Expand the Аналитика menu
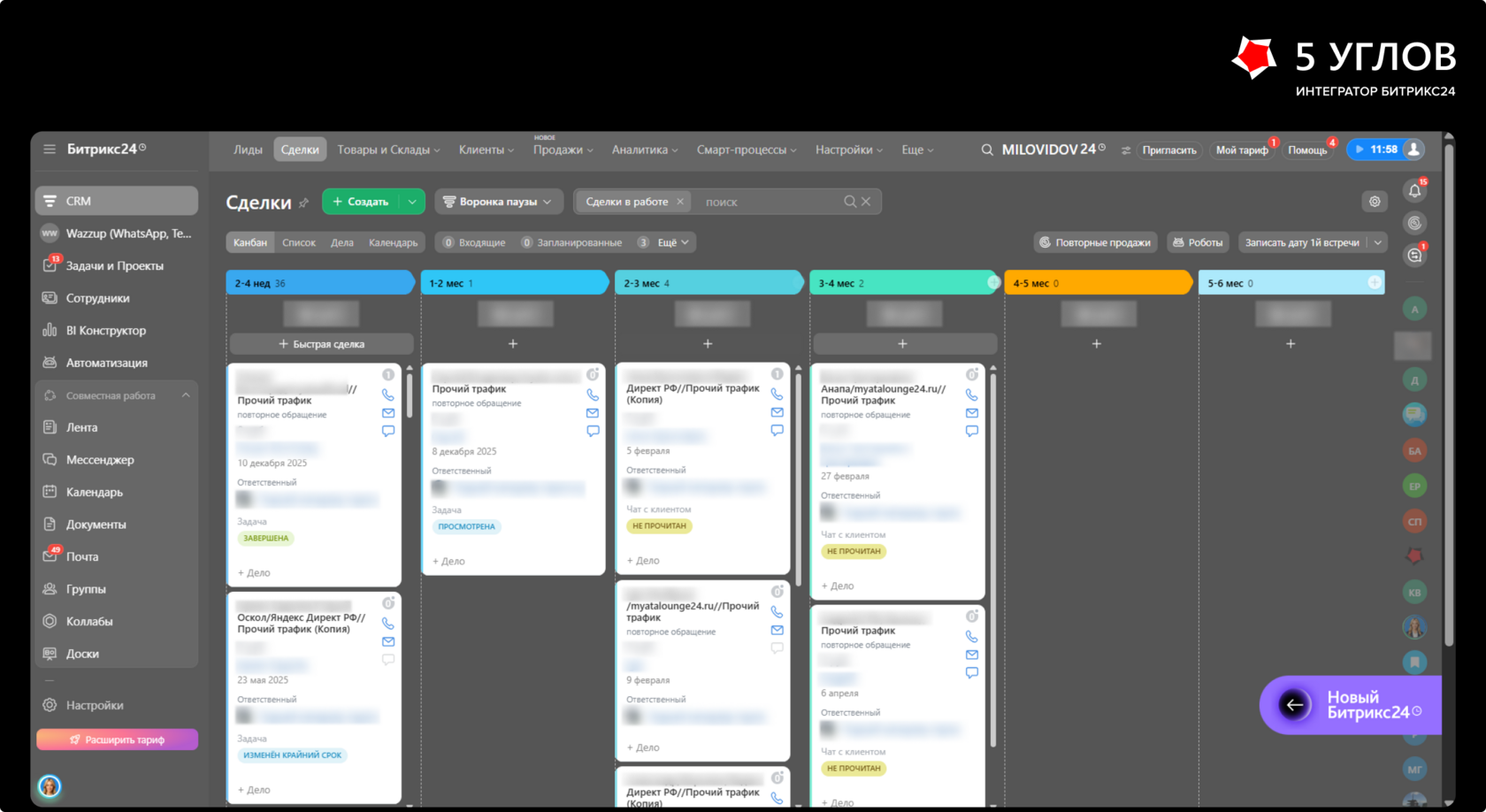 point(645,149)
